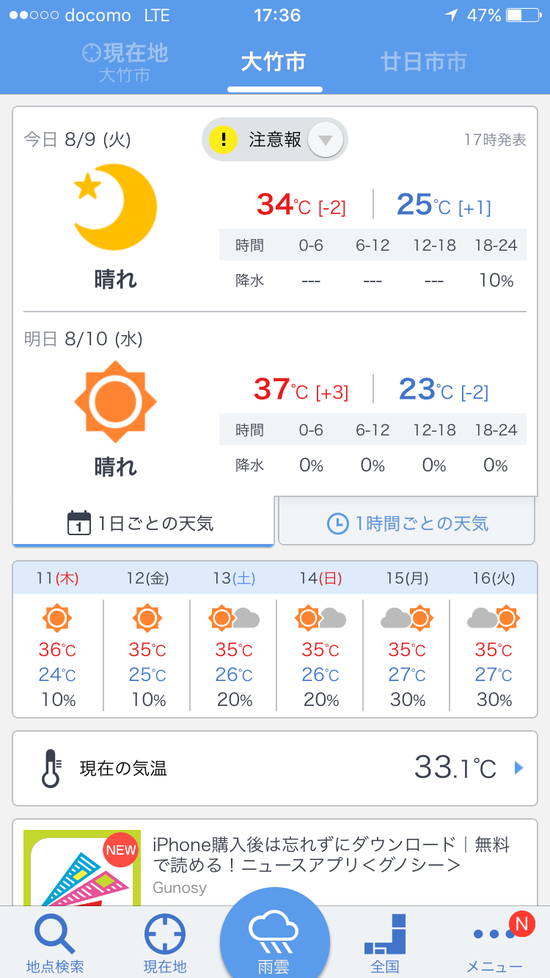Select the 16(火) daily forecast column
550x978 pixels.
(x=493, y=641)
